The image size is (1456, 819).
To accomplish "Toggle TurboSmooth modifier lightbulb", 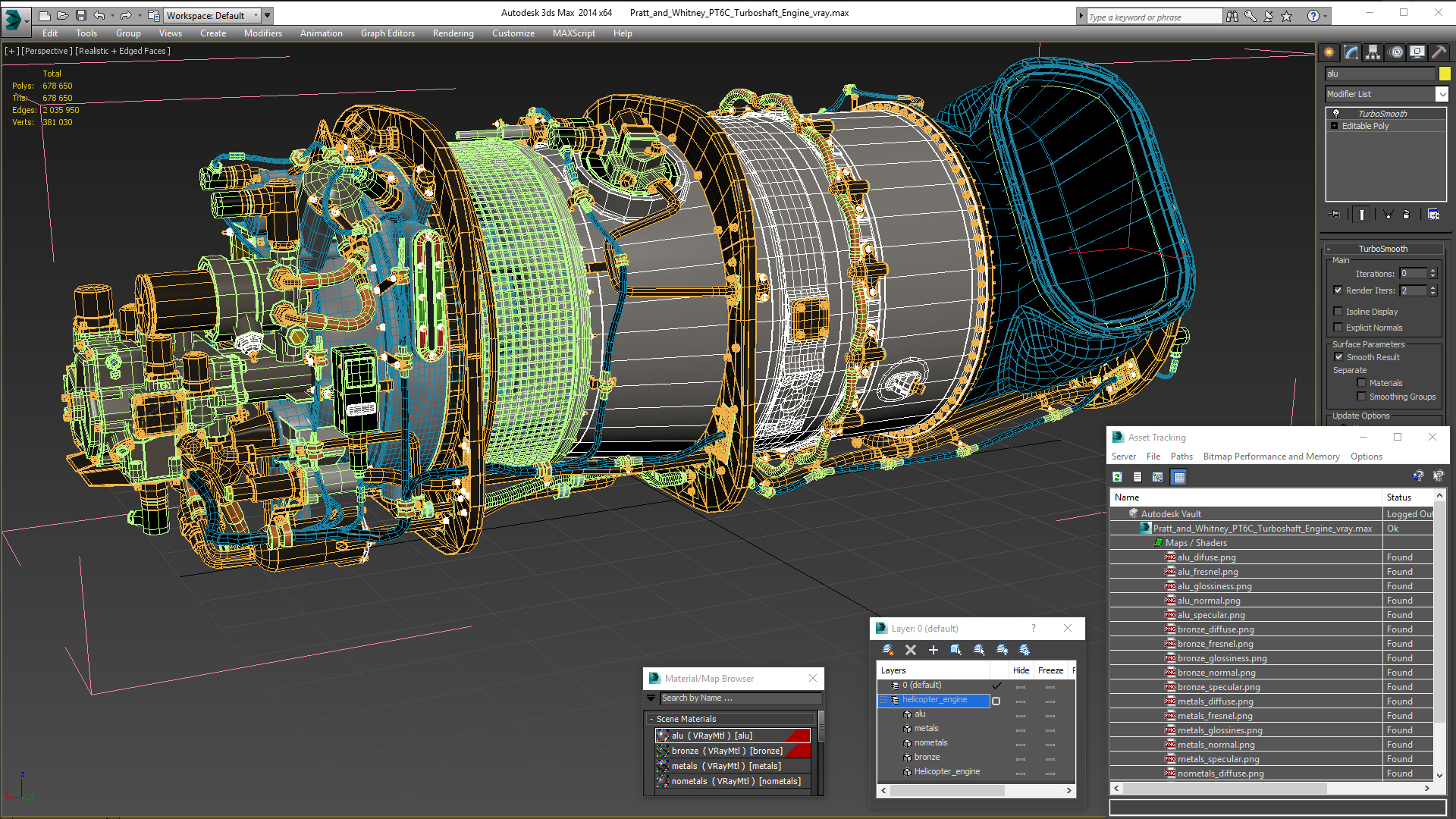I will click(1336, 113).
